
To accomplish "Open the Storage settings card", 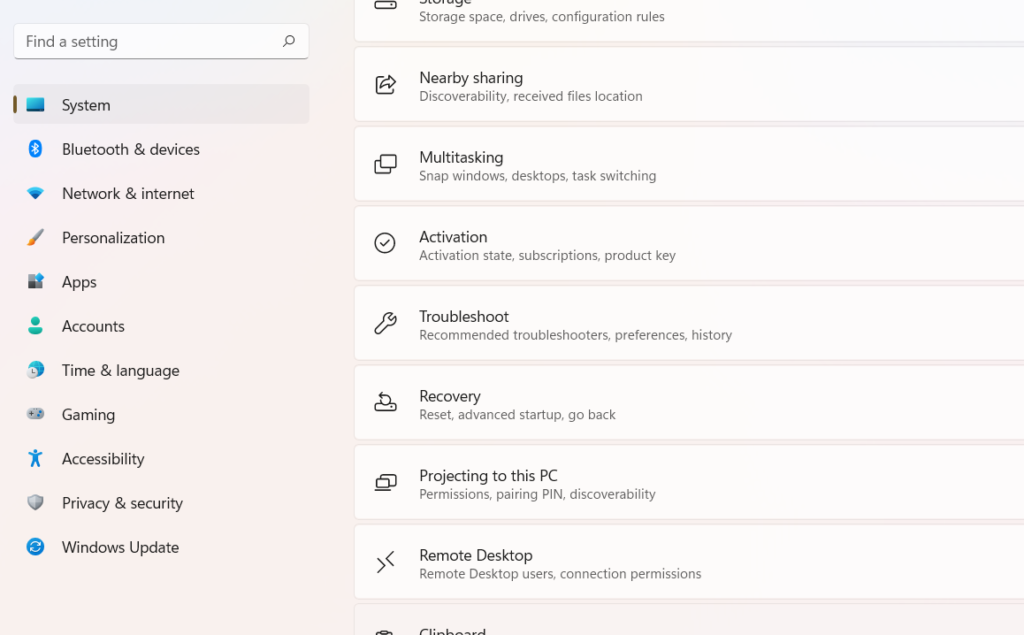I will pyautogui.click(x=689, y=20).
